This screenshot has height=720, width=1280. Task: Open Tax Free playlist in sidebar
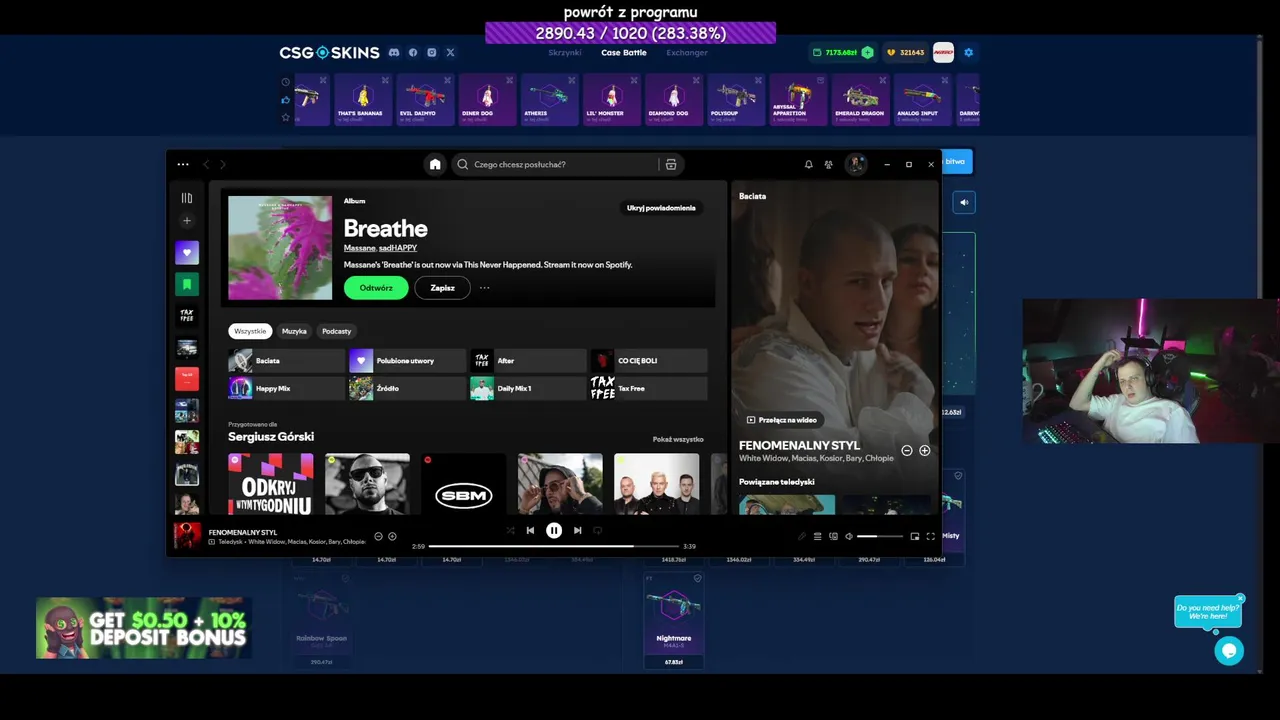187,315
